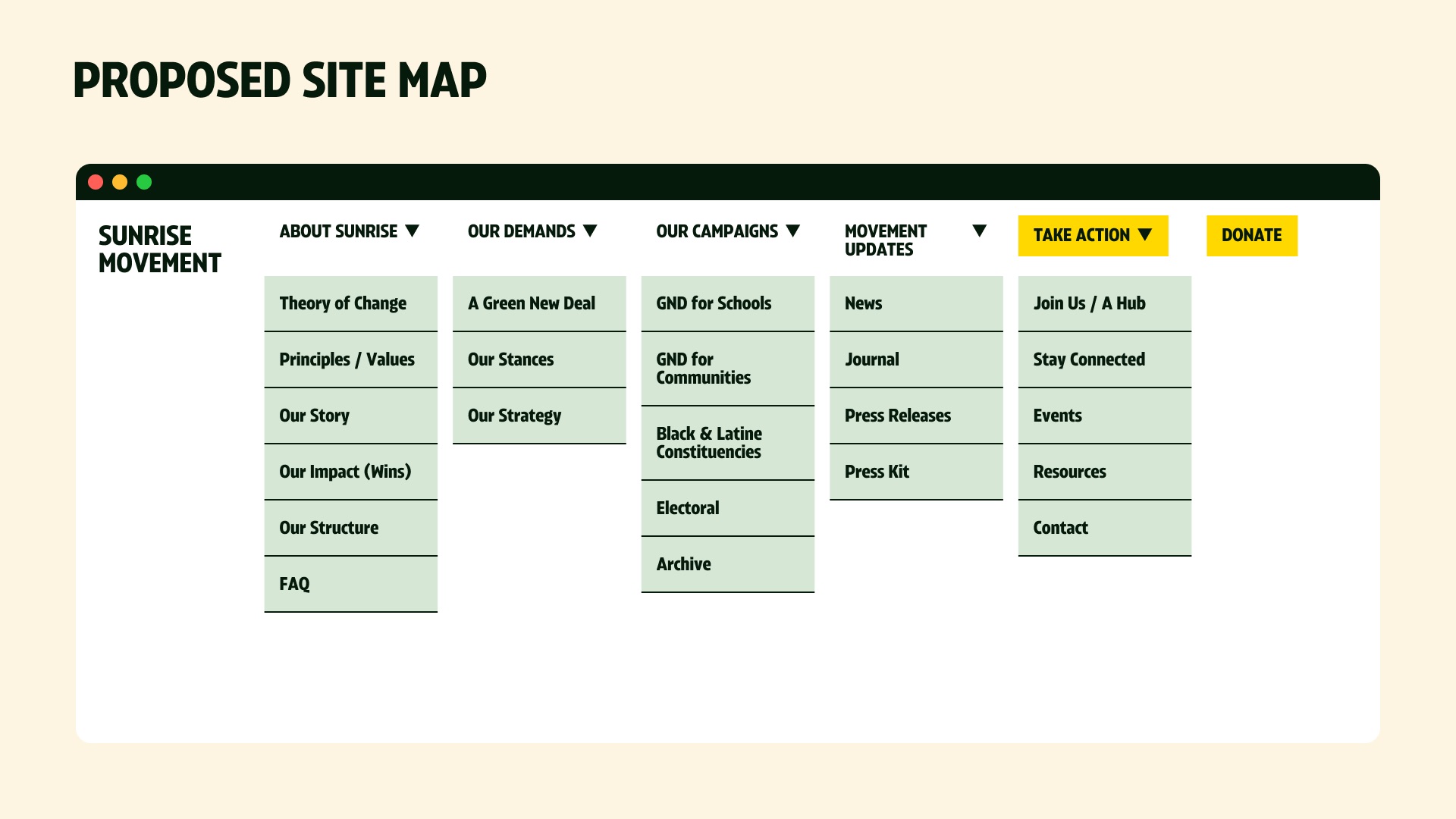Select the Stay Connected item

[1105, 359]
